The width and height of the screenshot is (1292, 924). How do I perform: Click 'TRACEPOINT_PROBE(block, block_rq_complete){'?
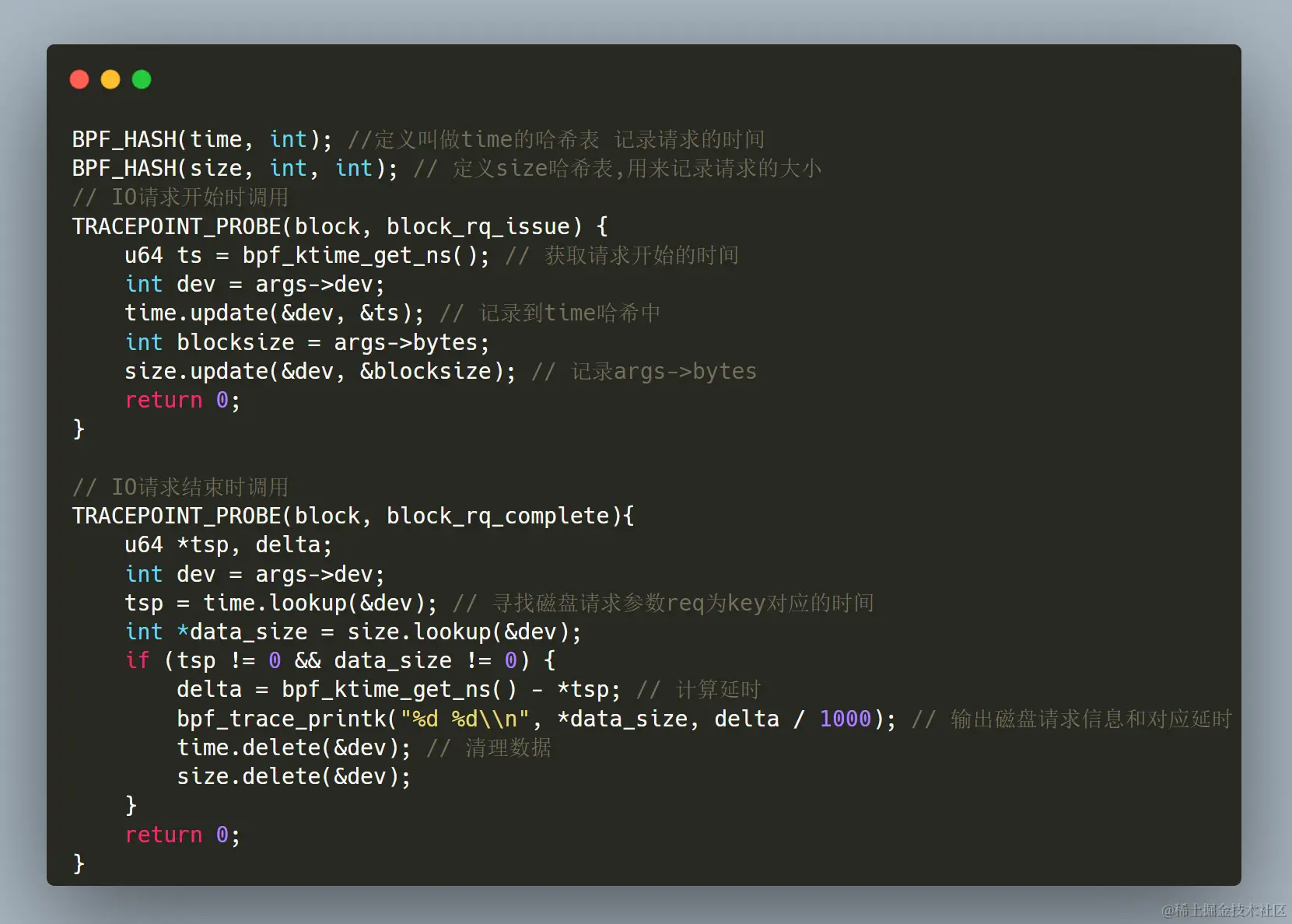pos(353,516)
